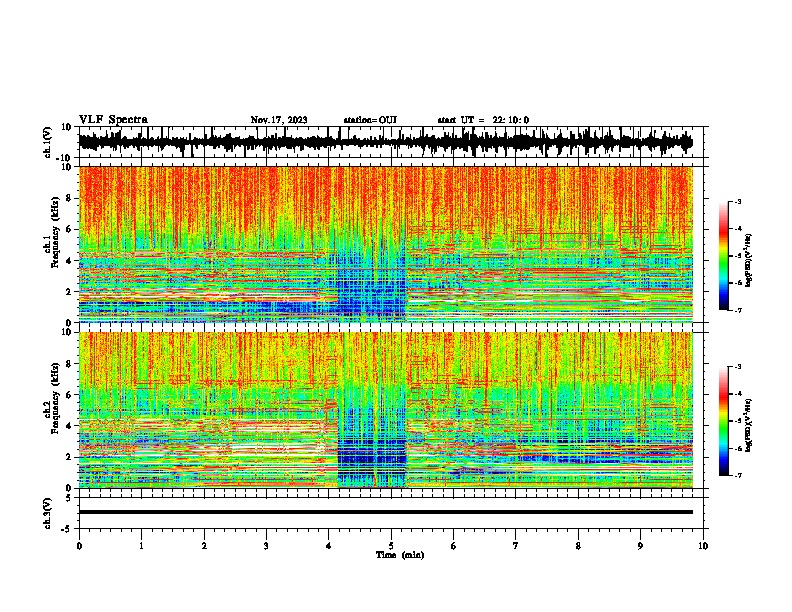Click the "2" kHz tick on ch.2 spectrogram
792x612 pixels.
[69, 457]
